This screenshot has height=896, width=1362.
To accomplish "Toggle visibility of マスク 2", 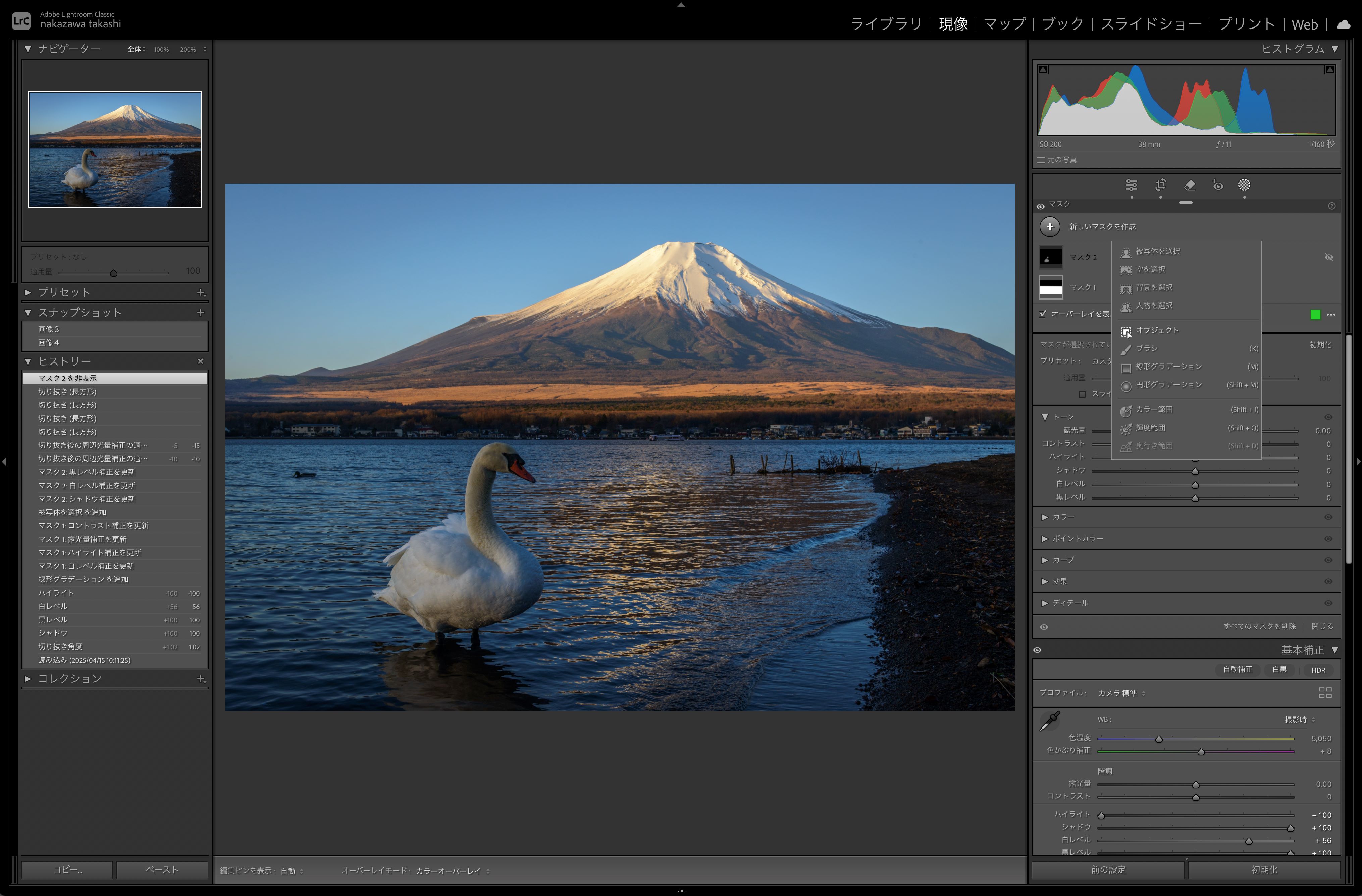I will [x=1329, y=257].
